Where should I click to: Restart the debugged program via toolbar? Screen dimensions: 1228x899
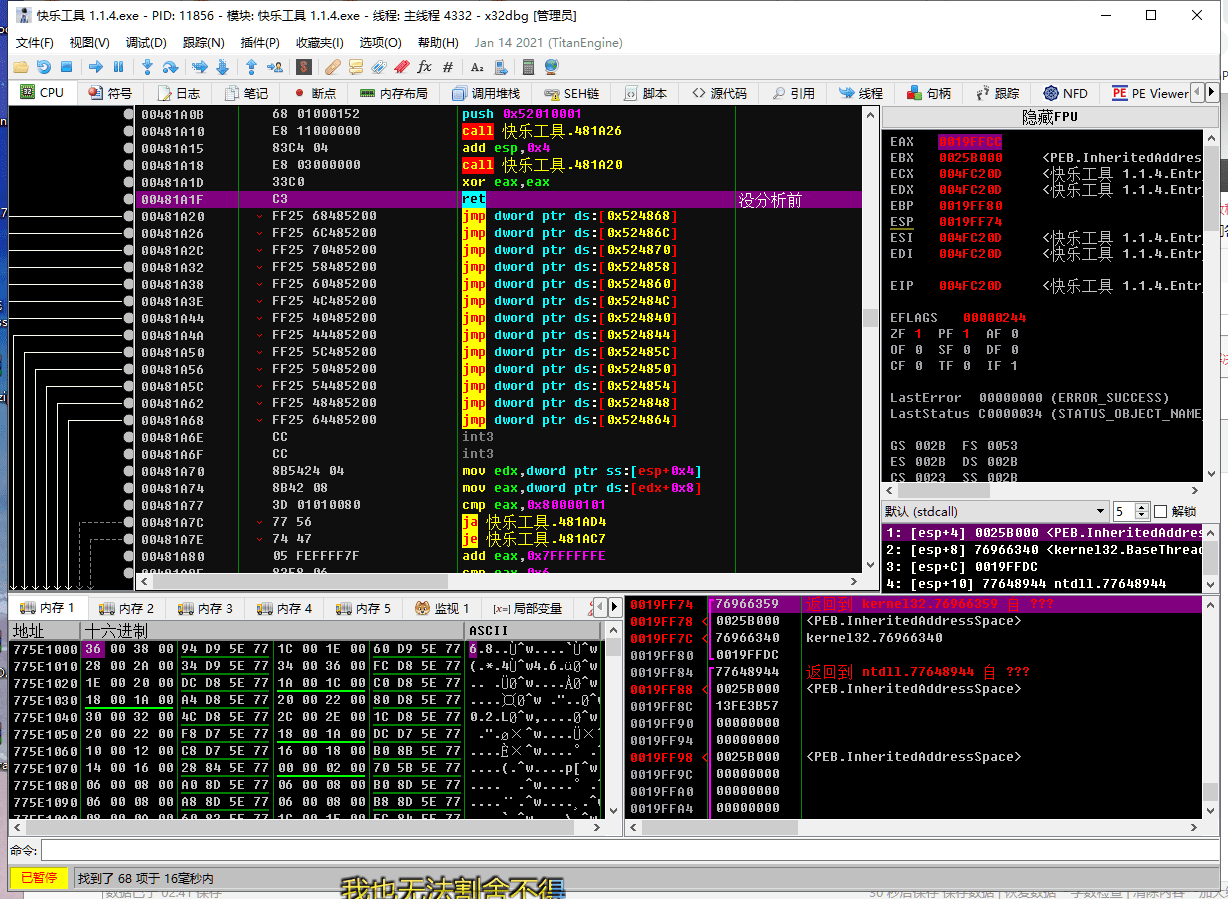point(43,67)
